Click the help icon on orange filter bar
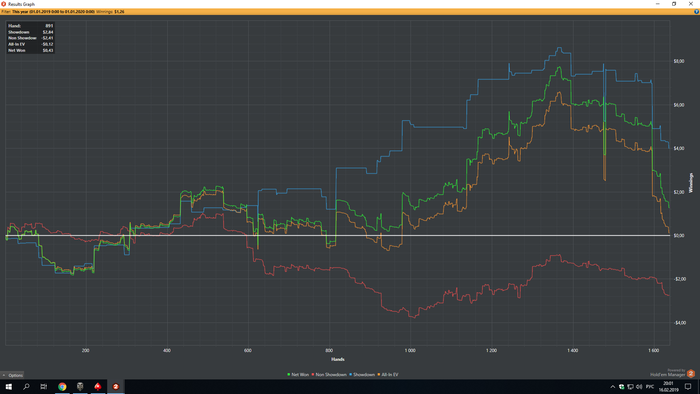Screen dimensions: 700x394 tap(696, 12)
